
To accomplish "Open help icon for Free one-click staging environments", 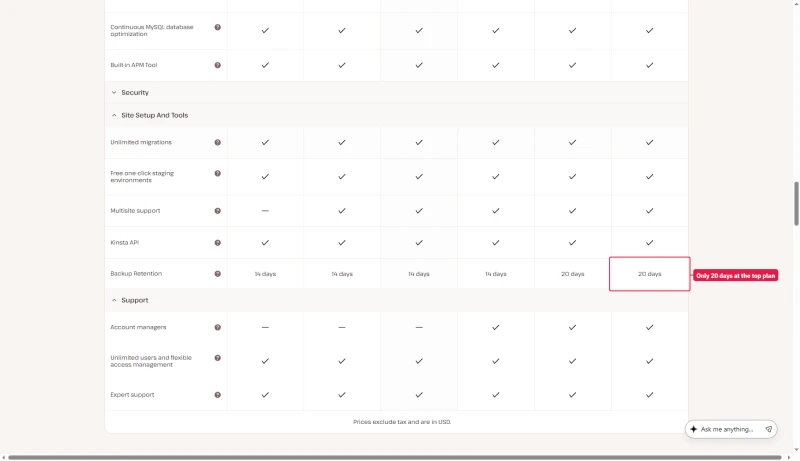I will point(217,173).
